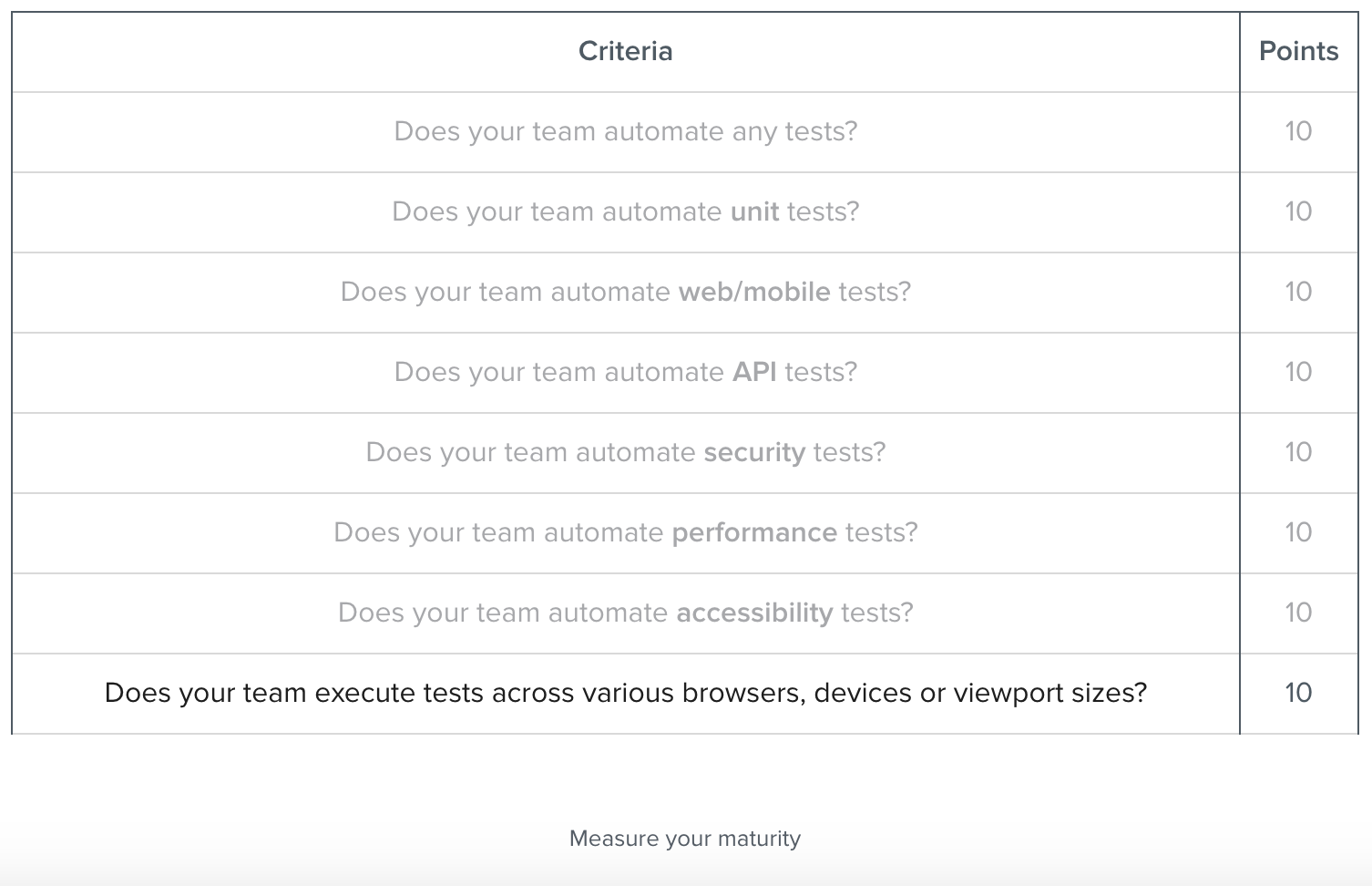Select the security tests criteria row
Screen dimensions: 1372x886
pyautogui.click(x=625, y=452)
